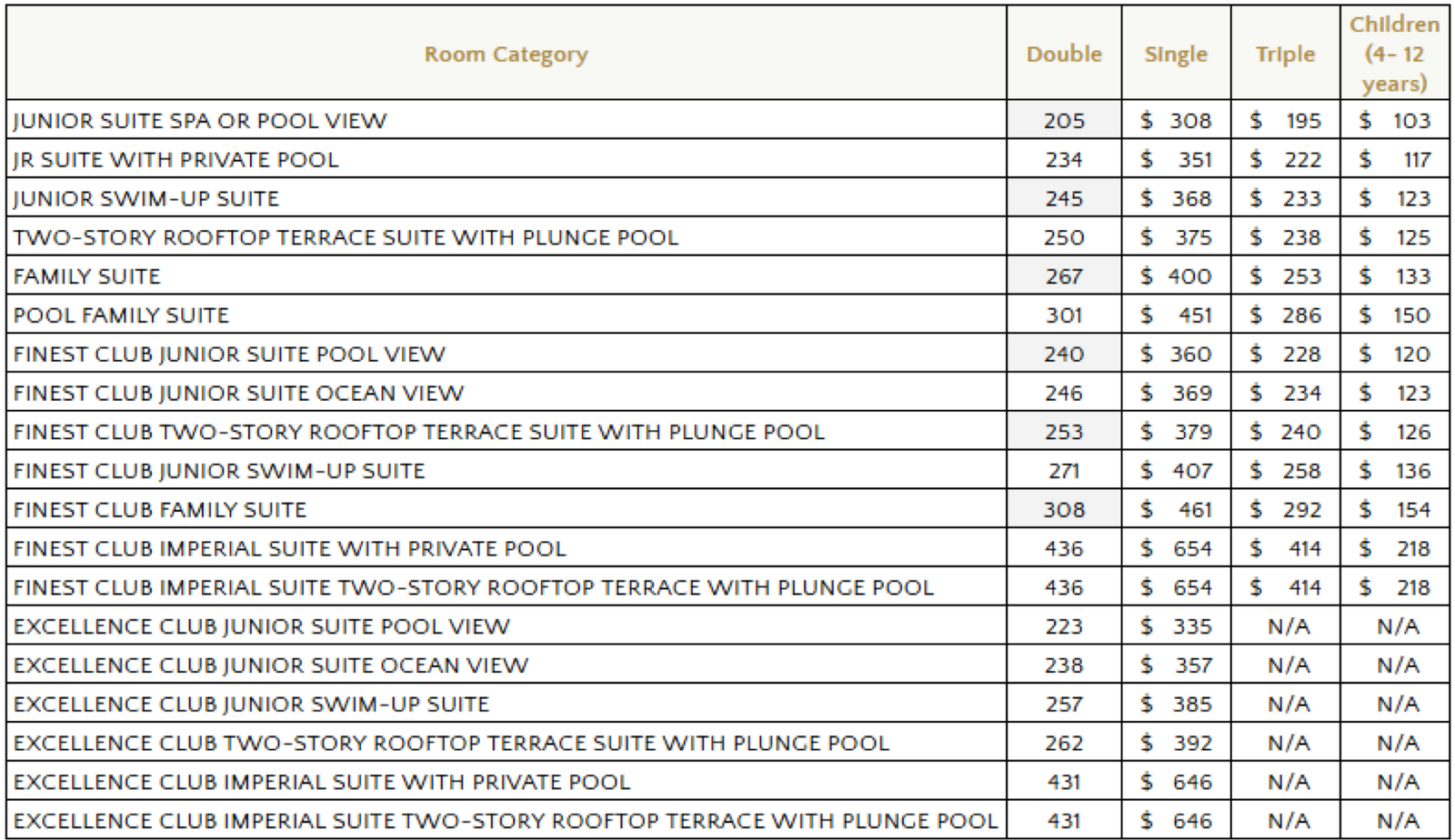Click the Room Category column header

pyautogui.click(x=506, y=55)
